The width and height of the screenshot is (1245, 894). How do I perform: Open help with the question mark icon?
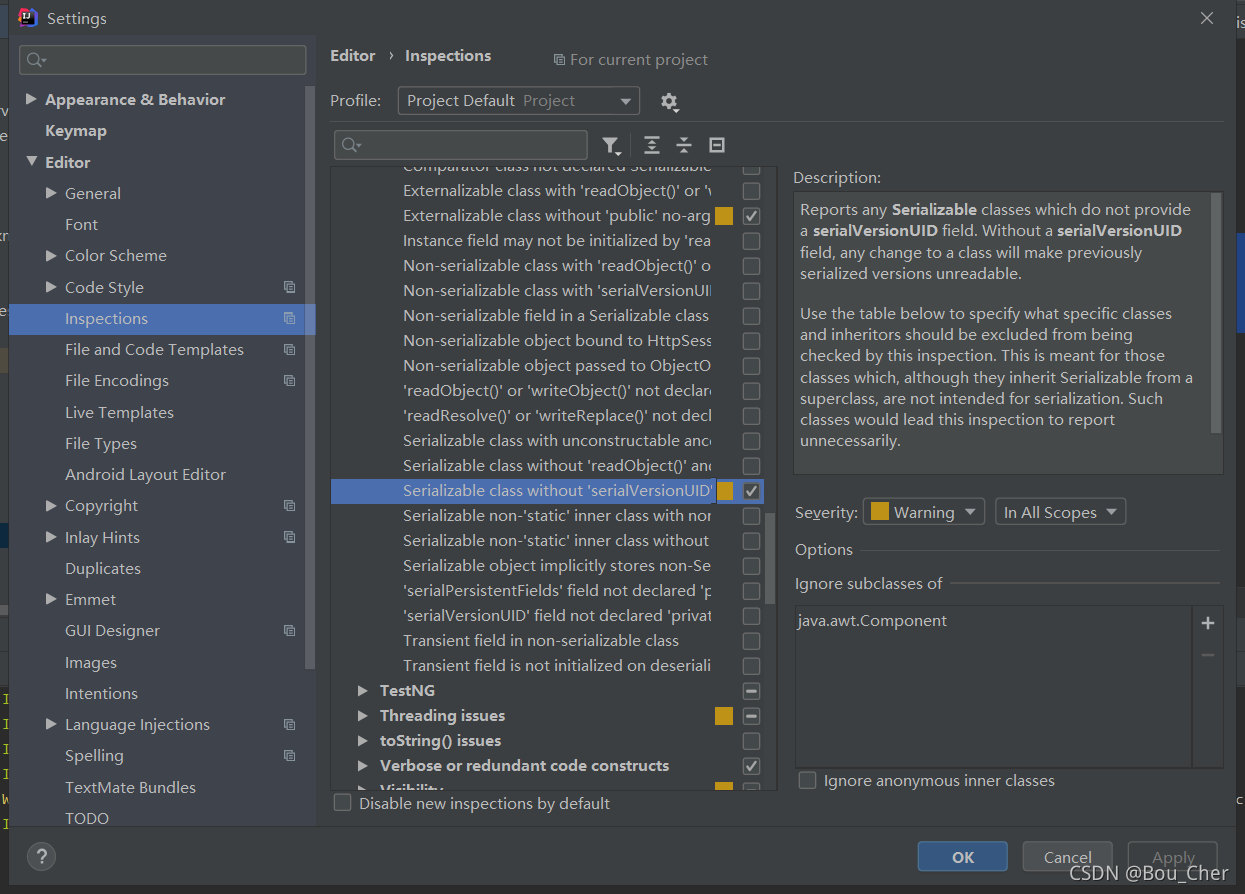point(41,856)
